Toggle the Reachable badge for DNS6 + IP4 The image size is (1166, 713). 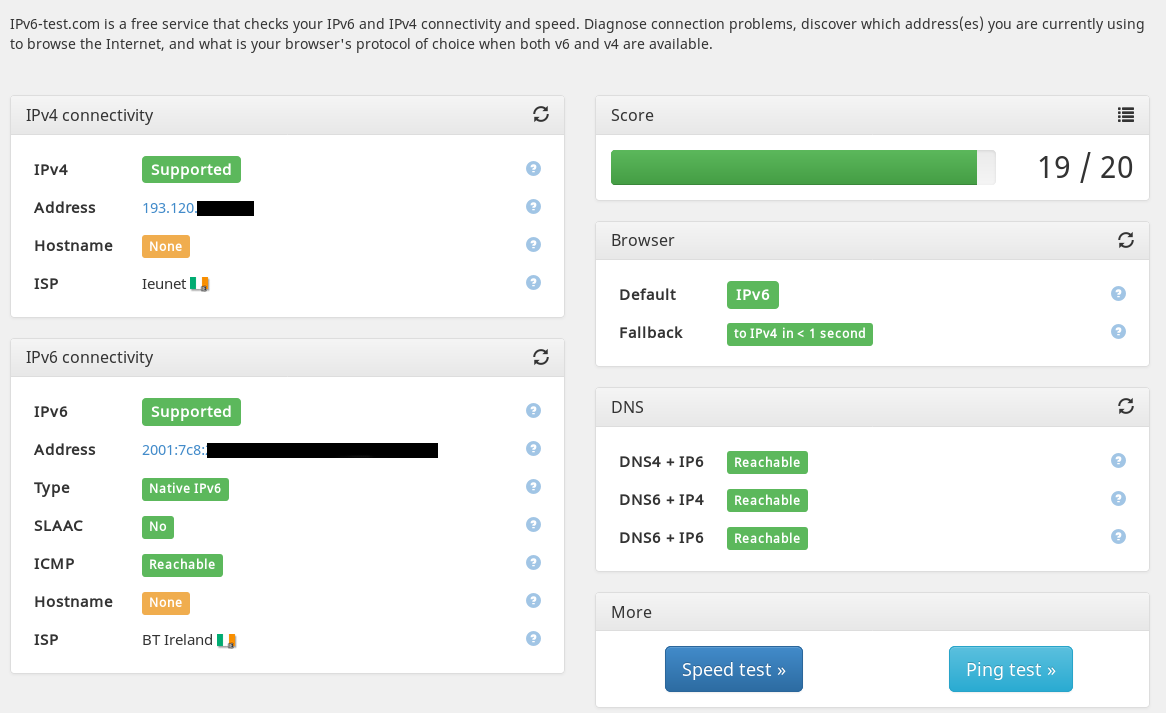[767, 500]
